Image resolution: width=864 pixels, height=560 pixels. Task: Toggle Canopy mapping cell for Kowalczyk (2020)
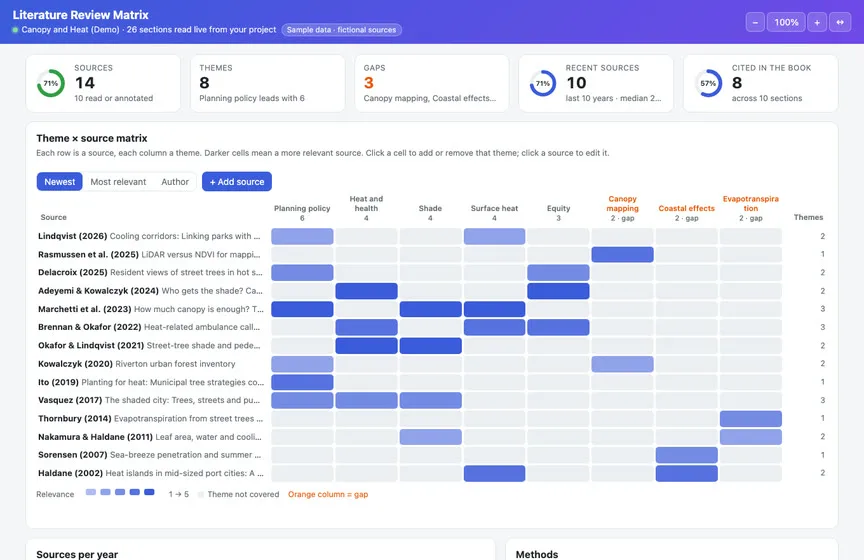tap(623, 364)
